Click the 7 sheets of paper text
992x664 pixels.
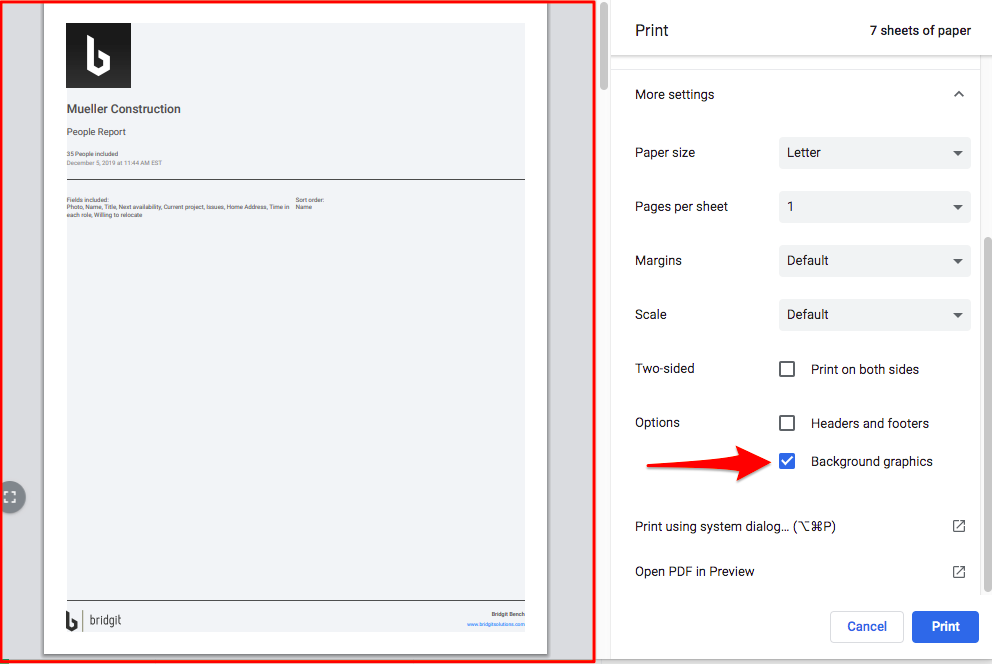coord(920,30)
